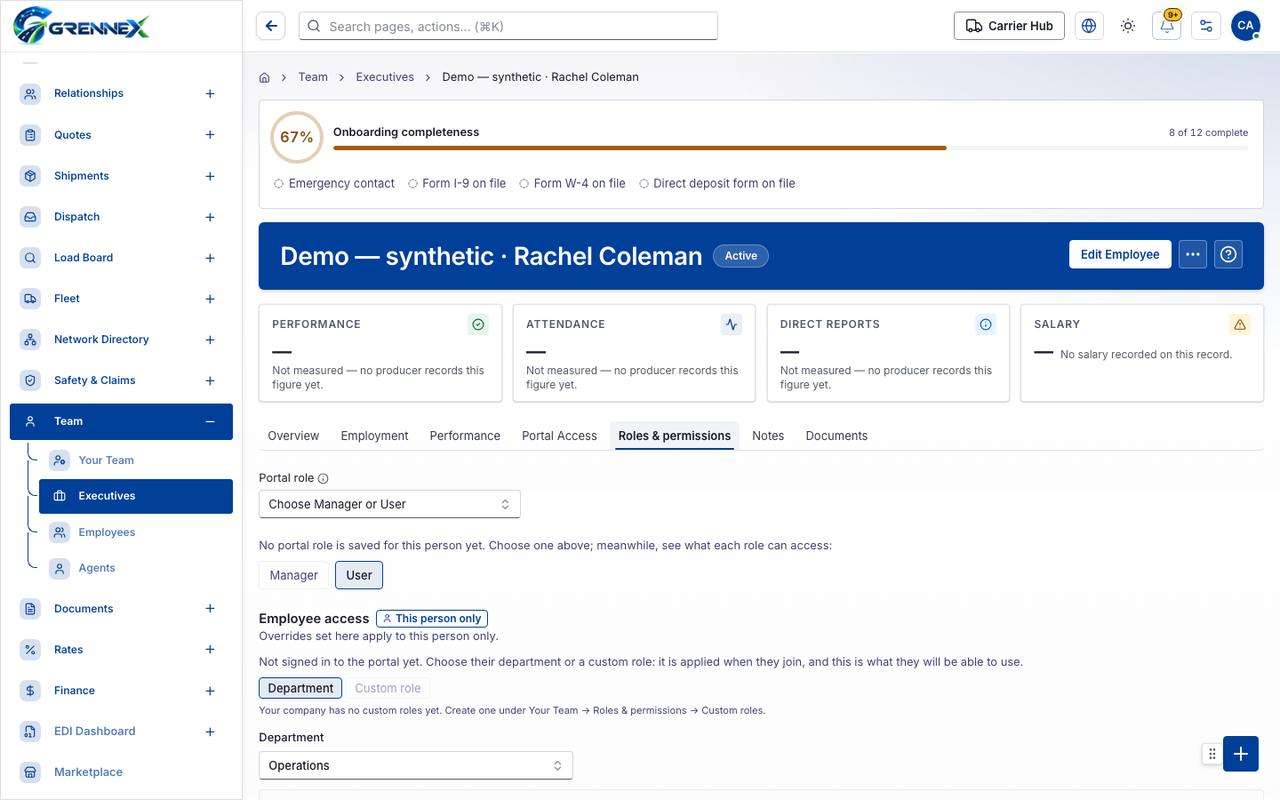Image resolution: width=1280 pixels, height=800 pixels.
Task: Select the User role preview toggle
Action: (359, 575)
